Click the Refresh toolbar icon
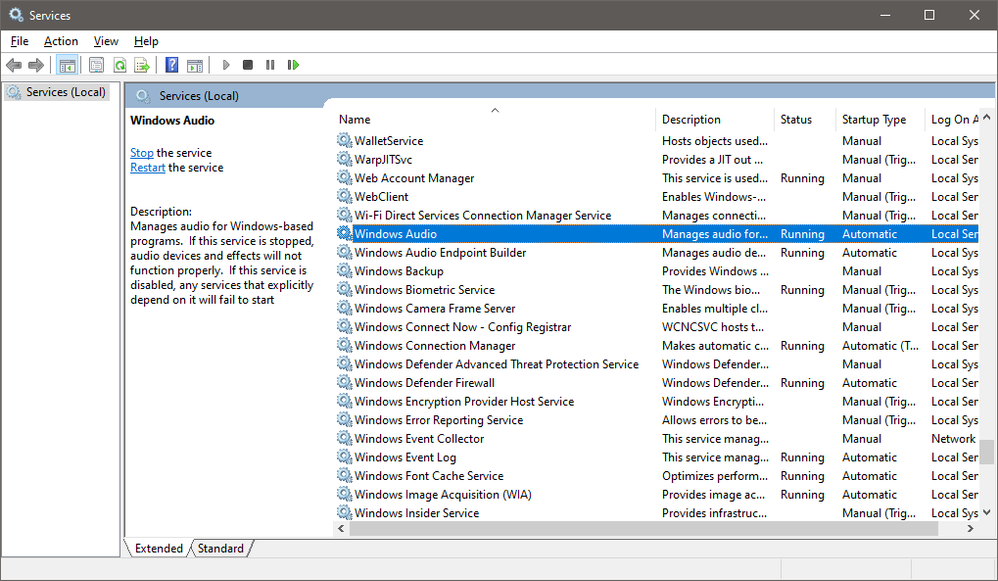 120,65
